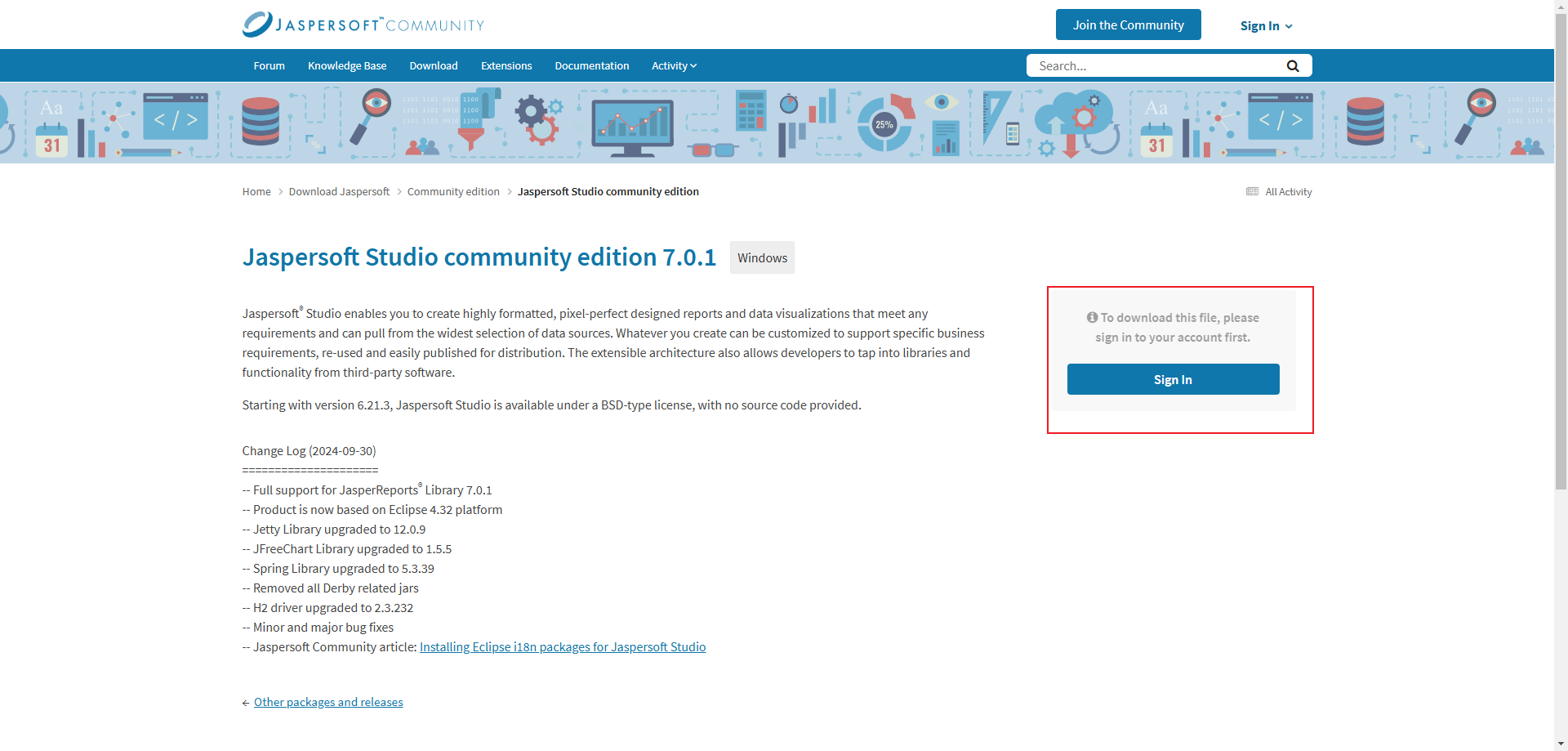The width and height of the screenshot is (1568, 751).
Task: Click the Change Log (2024-09-30) text
Action: point(309,451)
